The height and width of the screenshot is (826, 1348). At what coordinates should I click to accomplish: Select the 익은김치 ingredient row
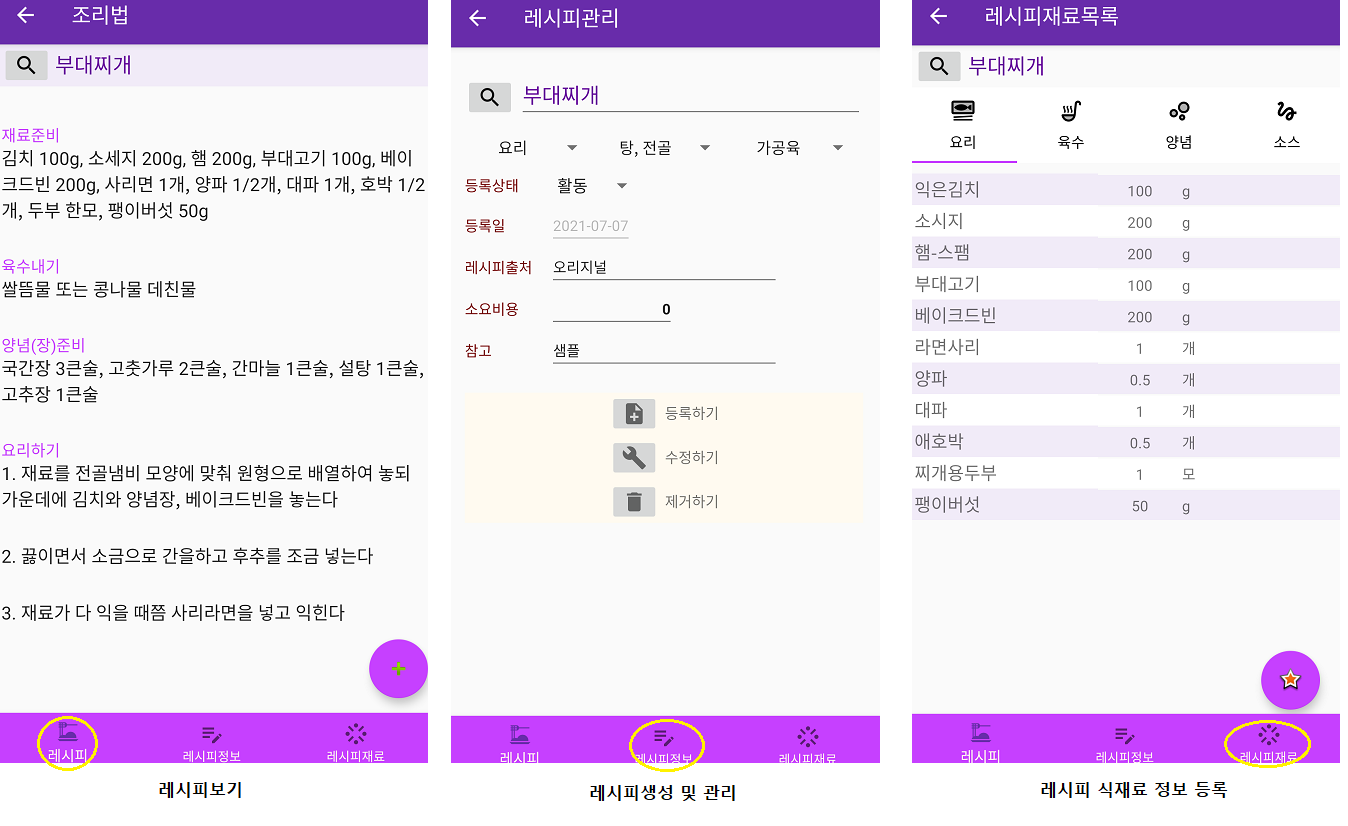[x=1126, y=190]
